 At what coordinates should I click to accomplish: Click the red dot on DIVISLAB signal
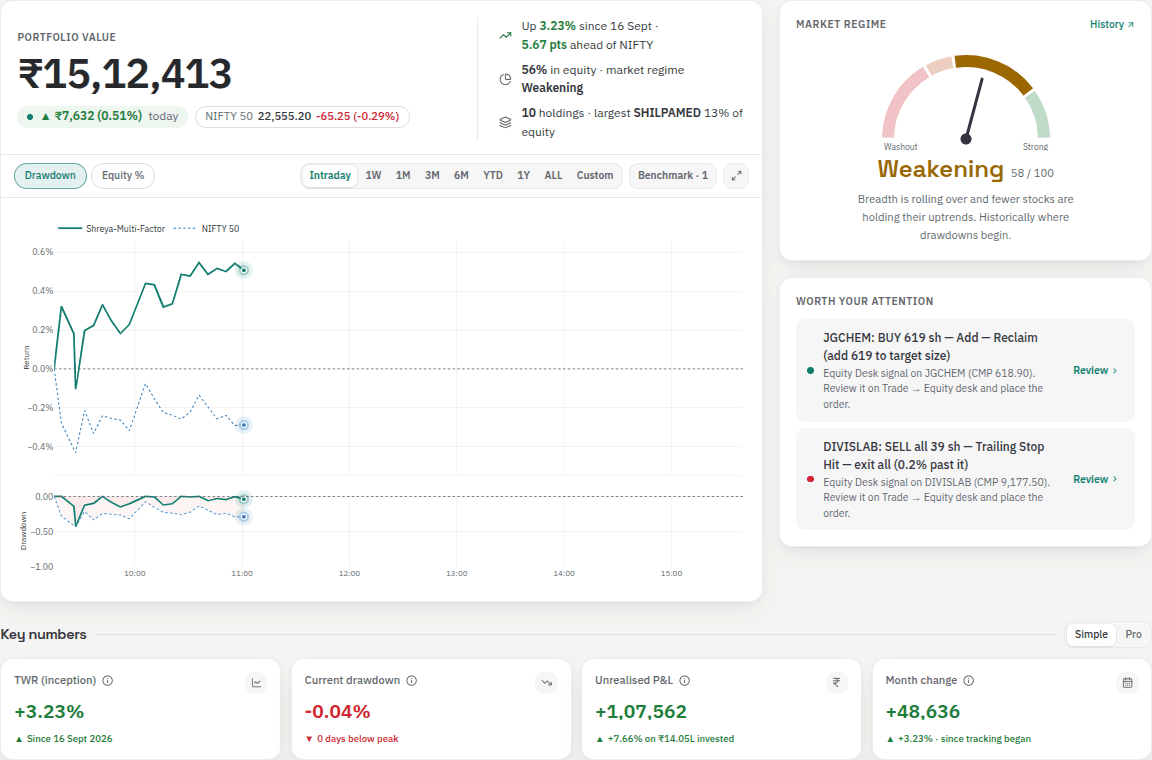click(810, 479)
